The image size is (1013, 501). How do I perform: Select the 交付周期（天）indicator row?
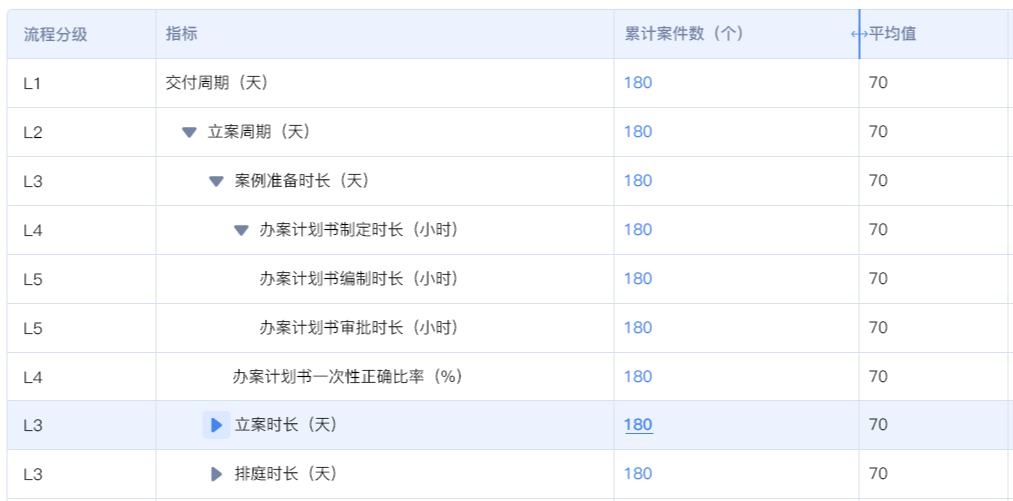coord(217,83)
